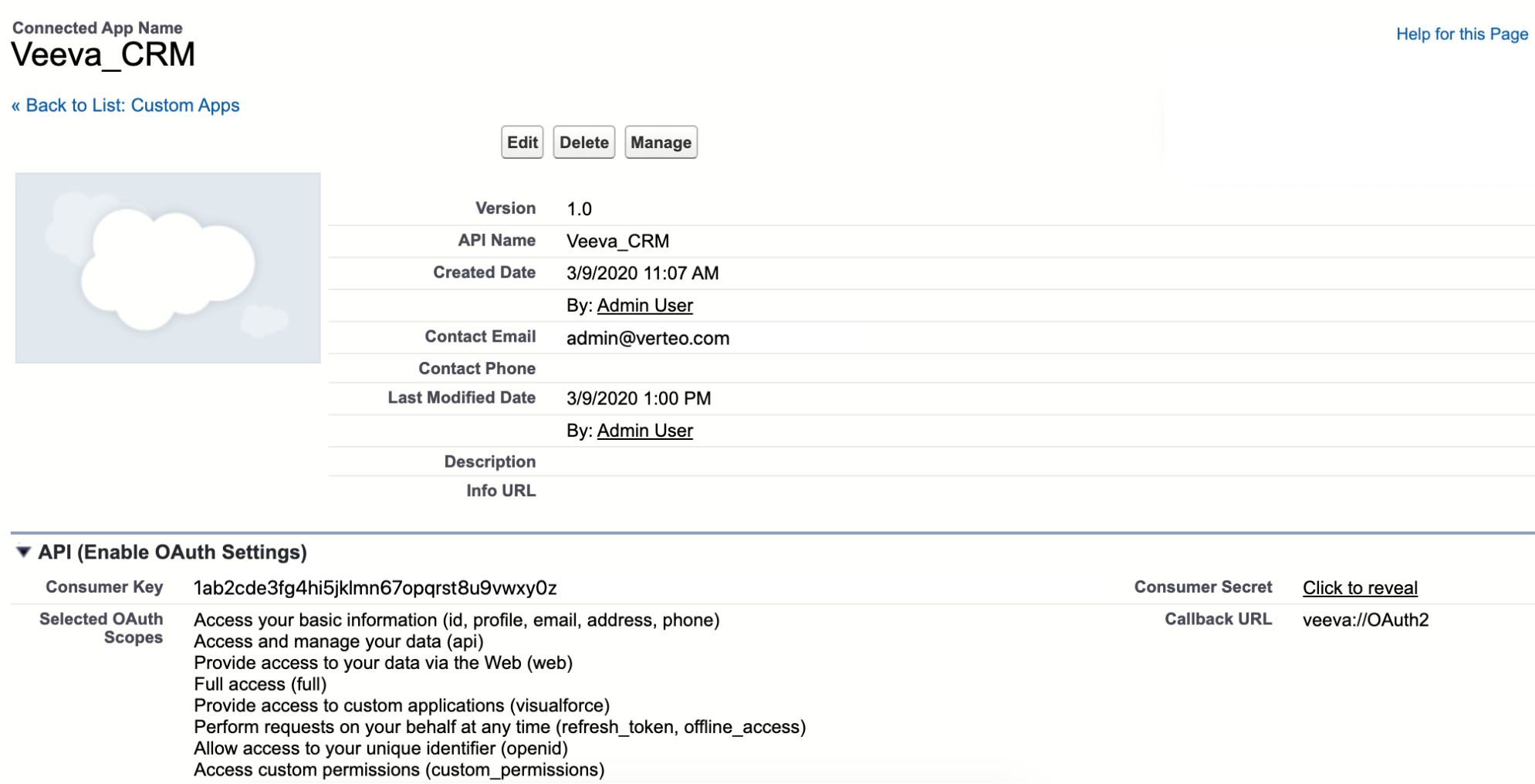The height and width of the screenshot is (784, 1535).
Task: Open Admin User link under Last Modified Date
Action: tap(644, 431)
